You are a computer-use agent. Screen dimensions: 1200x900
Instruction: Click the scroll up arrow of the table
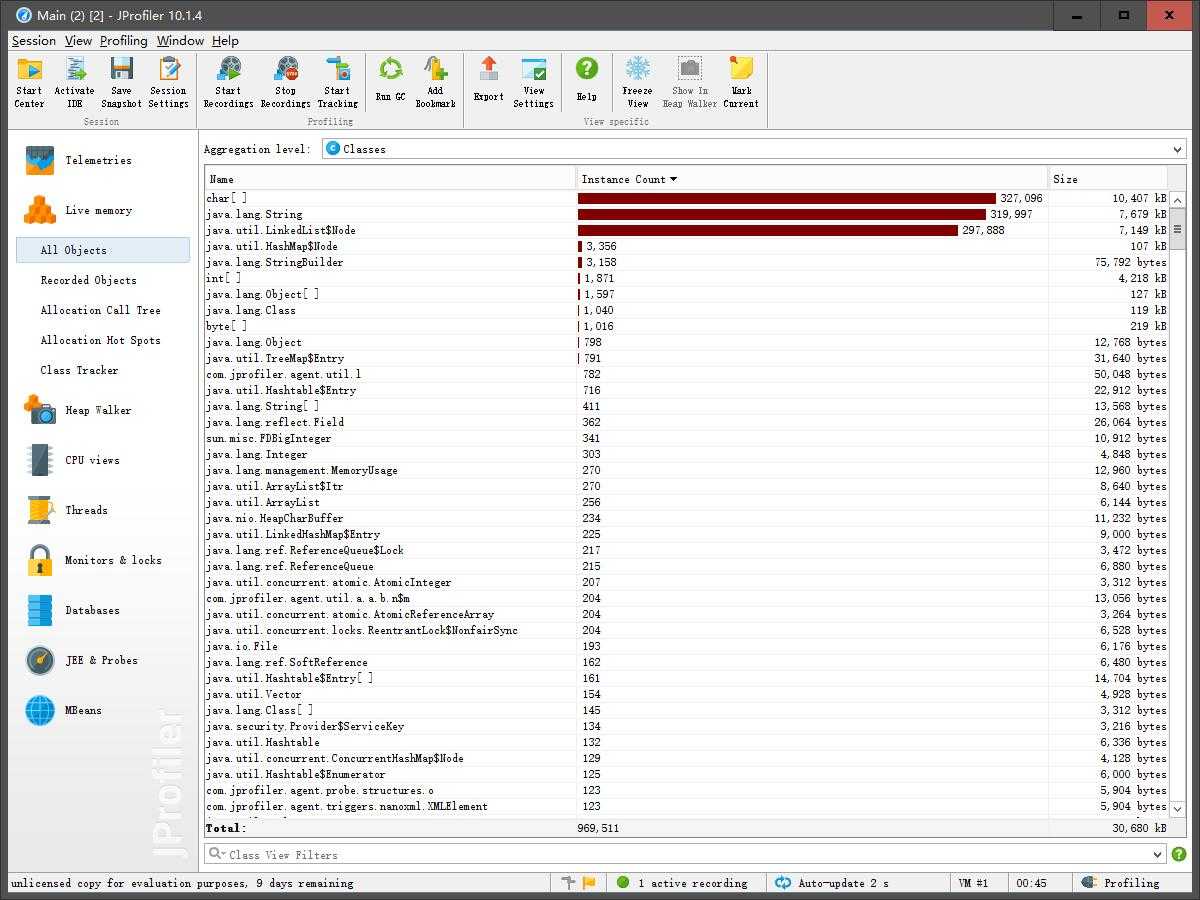coord(1177,198)
